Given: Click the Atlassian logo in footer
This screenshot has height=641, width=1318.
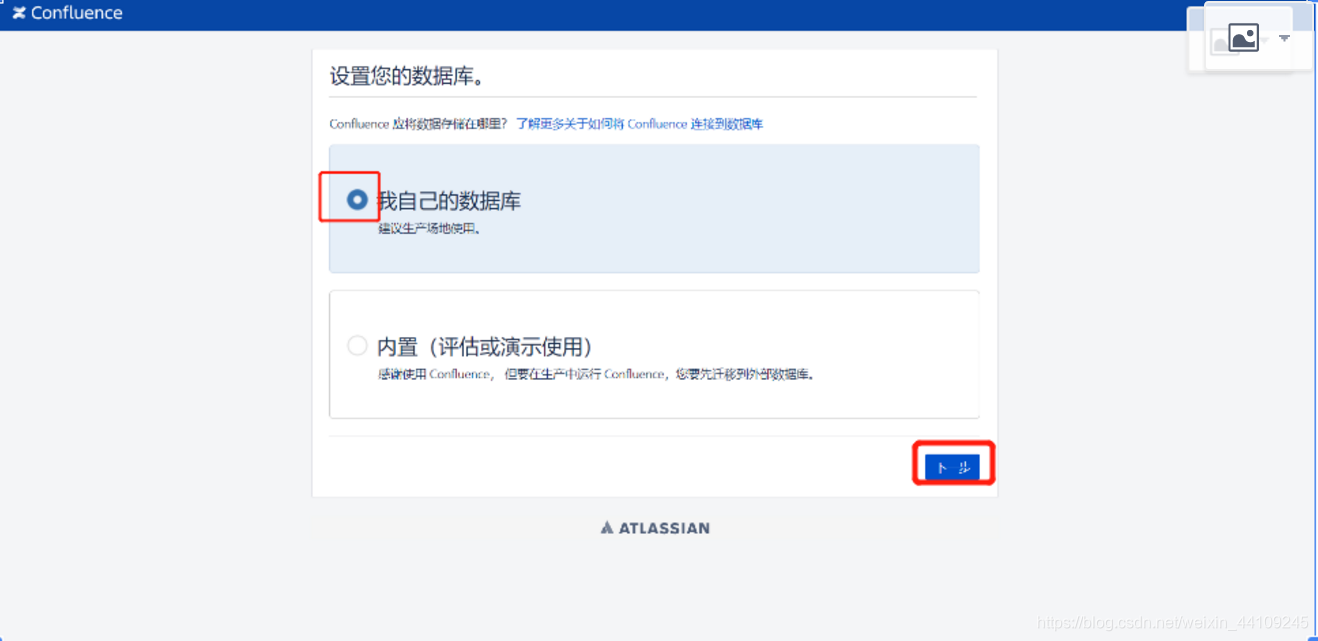Looking at the screenshot, I should tap(655, 528).
